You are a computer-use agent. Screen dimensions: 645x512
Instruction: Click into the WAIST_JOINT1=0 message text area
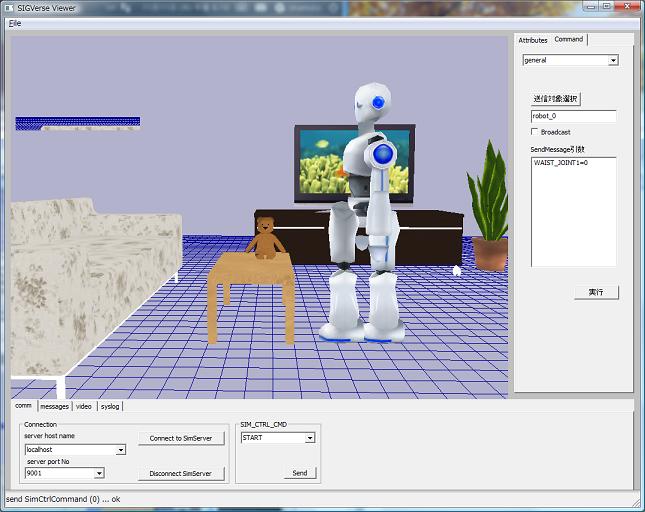tap(572, 210)
